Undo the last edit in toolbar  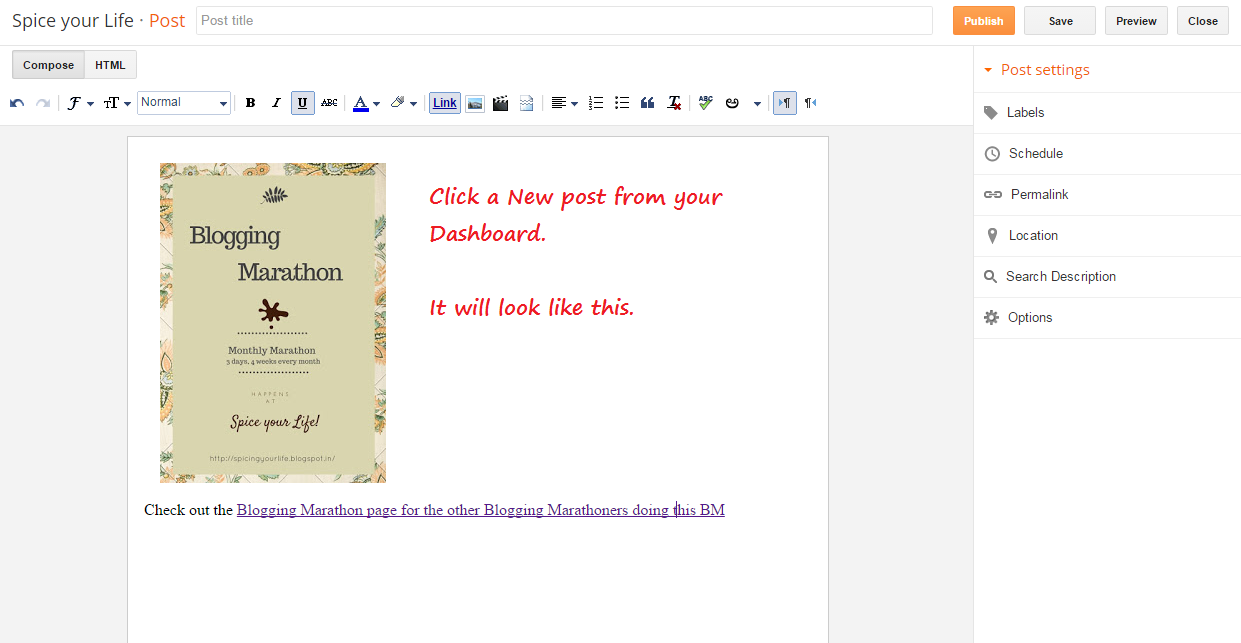pos(17,103)
